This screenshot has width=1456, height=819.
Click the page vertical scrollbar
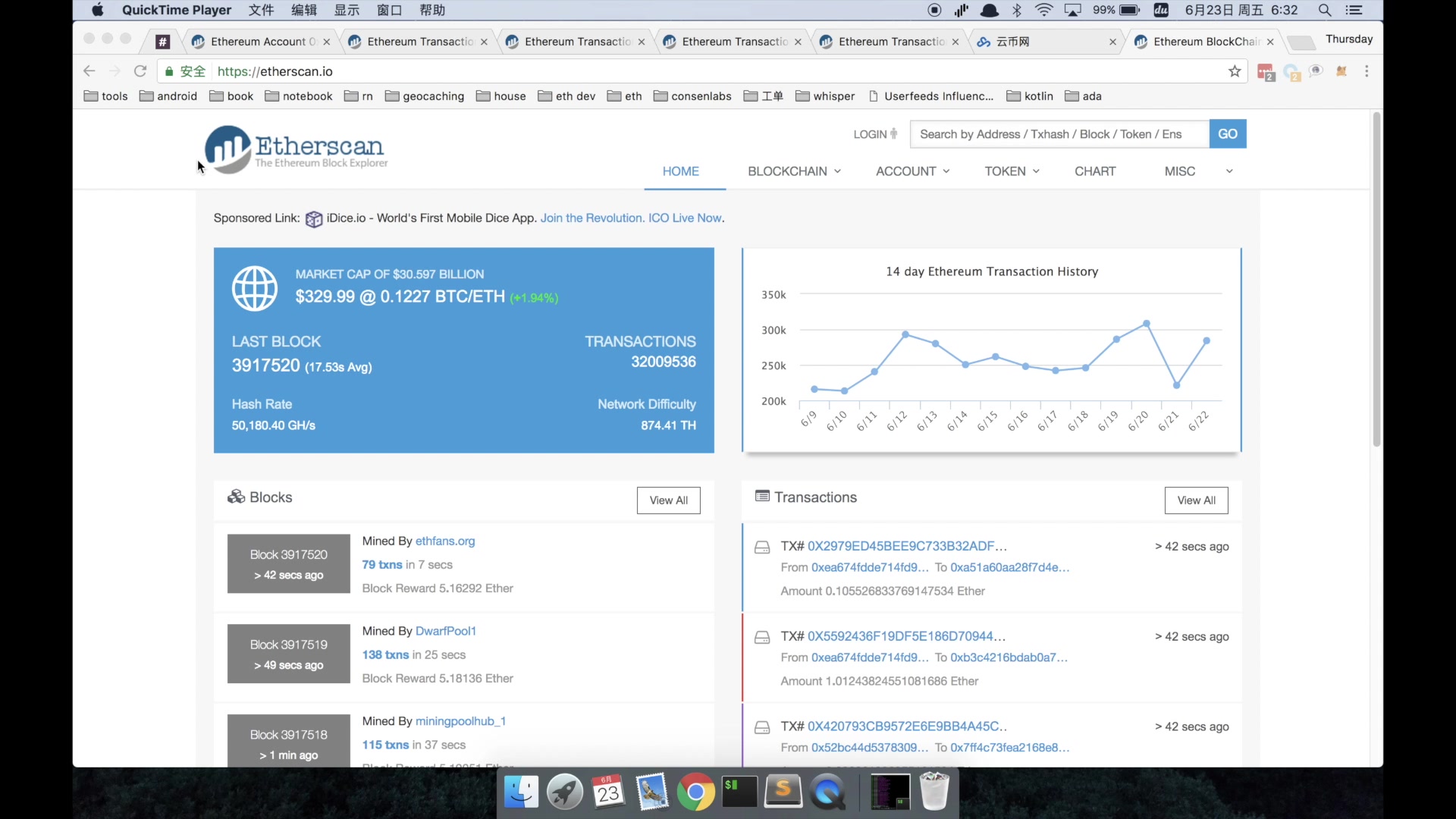coord(1376,279)
